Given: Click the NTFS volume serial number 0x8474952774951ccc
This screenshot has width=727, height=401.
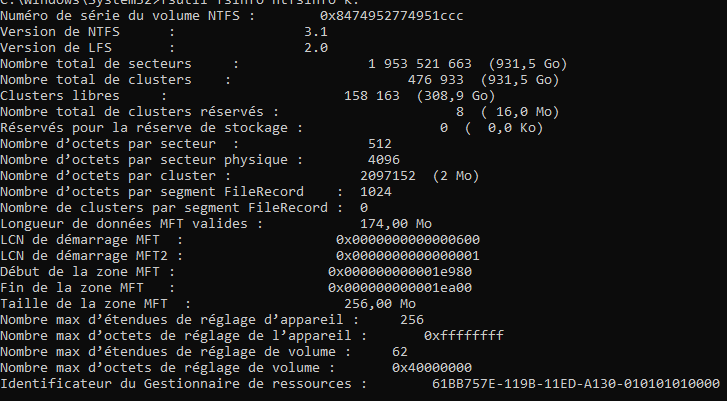Looking at the screenshot, I should (391, 16).
